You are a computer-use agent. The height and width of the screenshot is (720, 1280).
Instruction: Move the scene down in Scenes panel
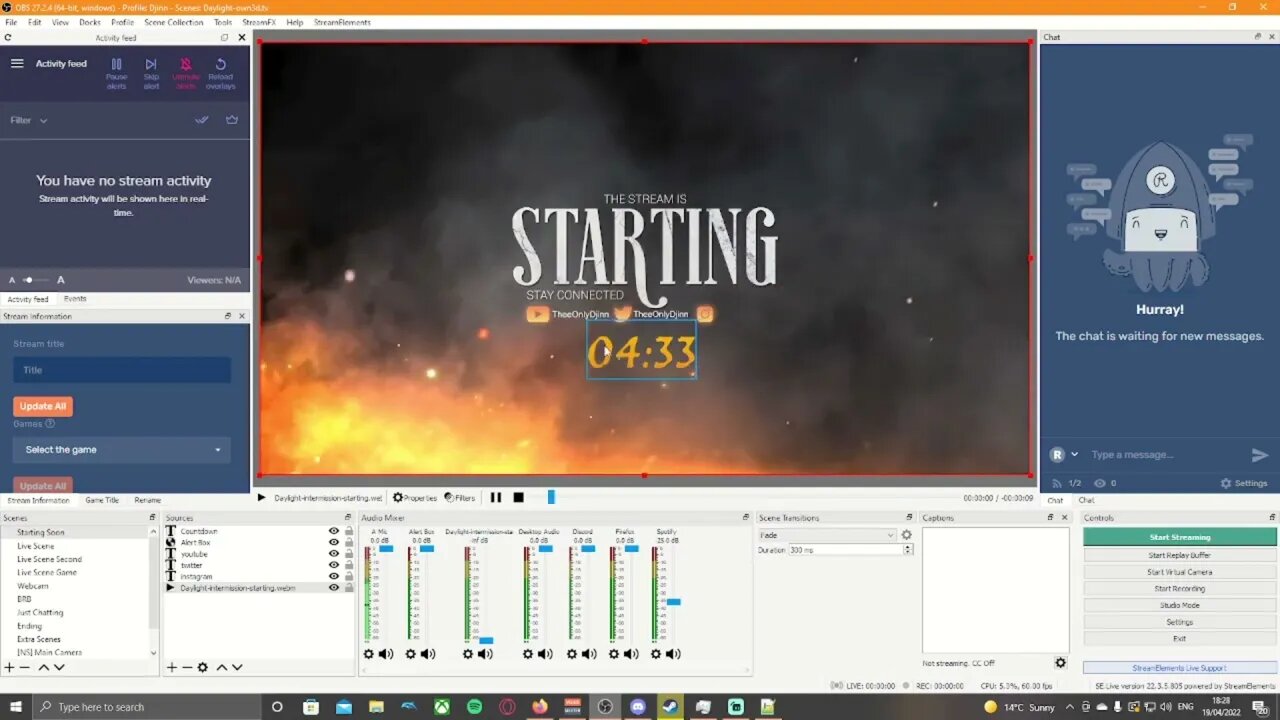pos(59,667)
